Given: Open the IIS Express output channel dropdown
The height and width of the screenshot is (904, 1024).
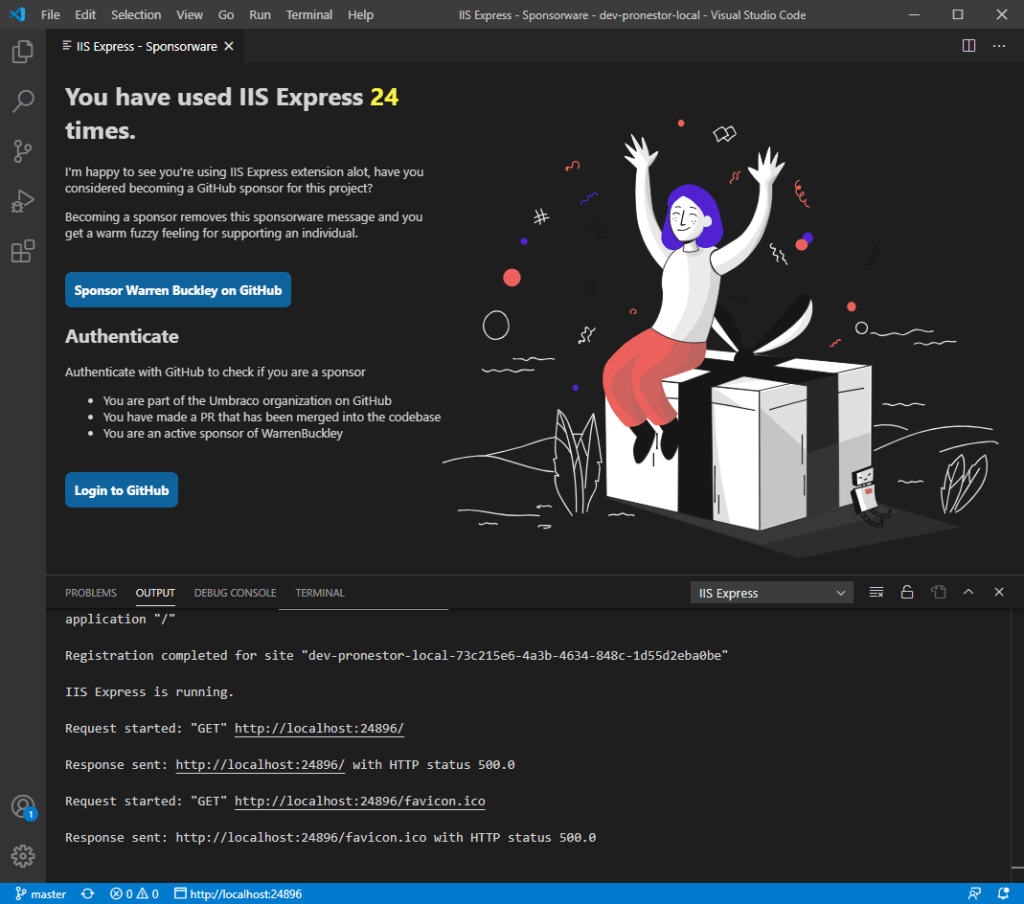Looking at the screenshot, I should pos(771,593).
